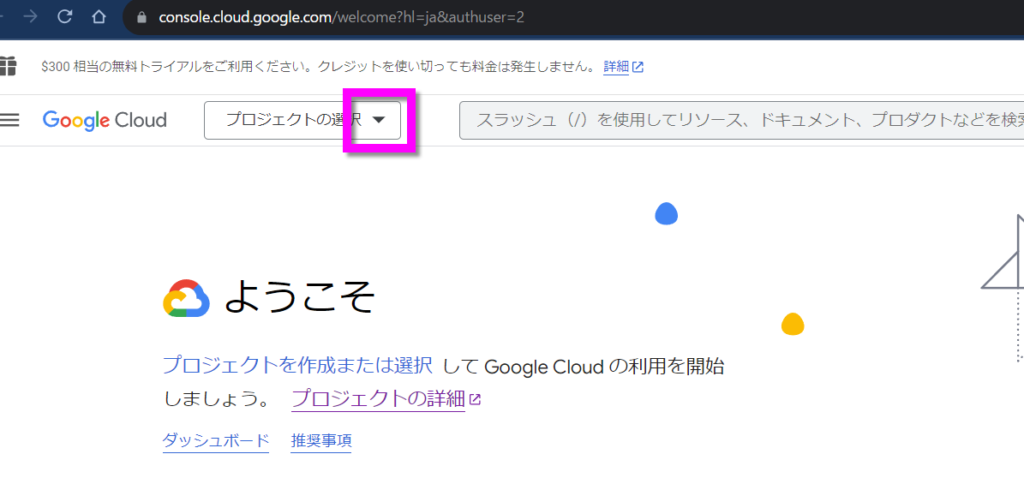
Task: Click the ようこそ heading text
Action: point(300,297)
